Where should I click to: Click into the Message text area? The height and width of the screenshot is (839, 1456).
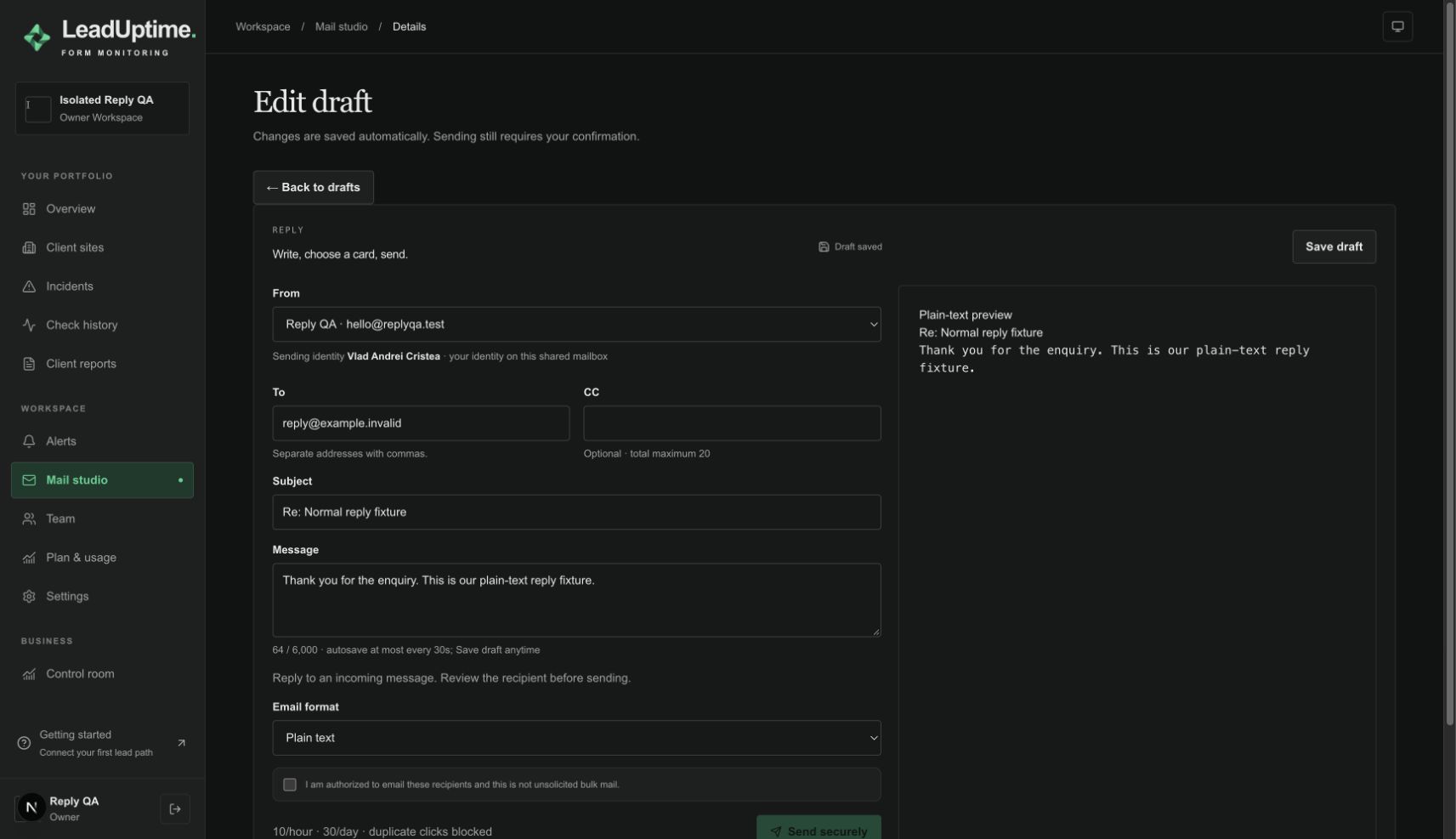coord(576,600)
